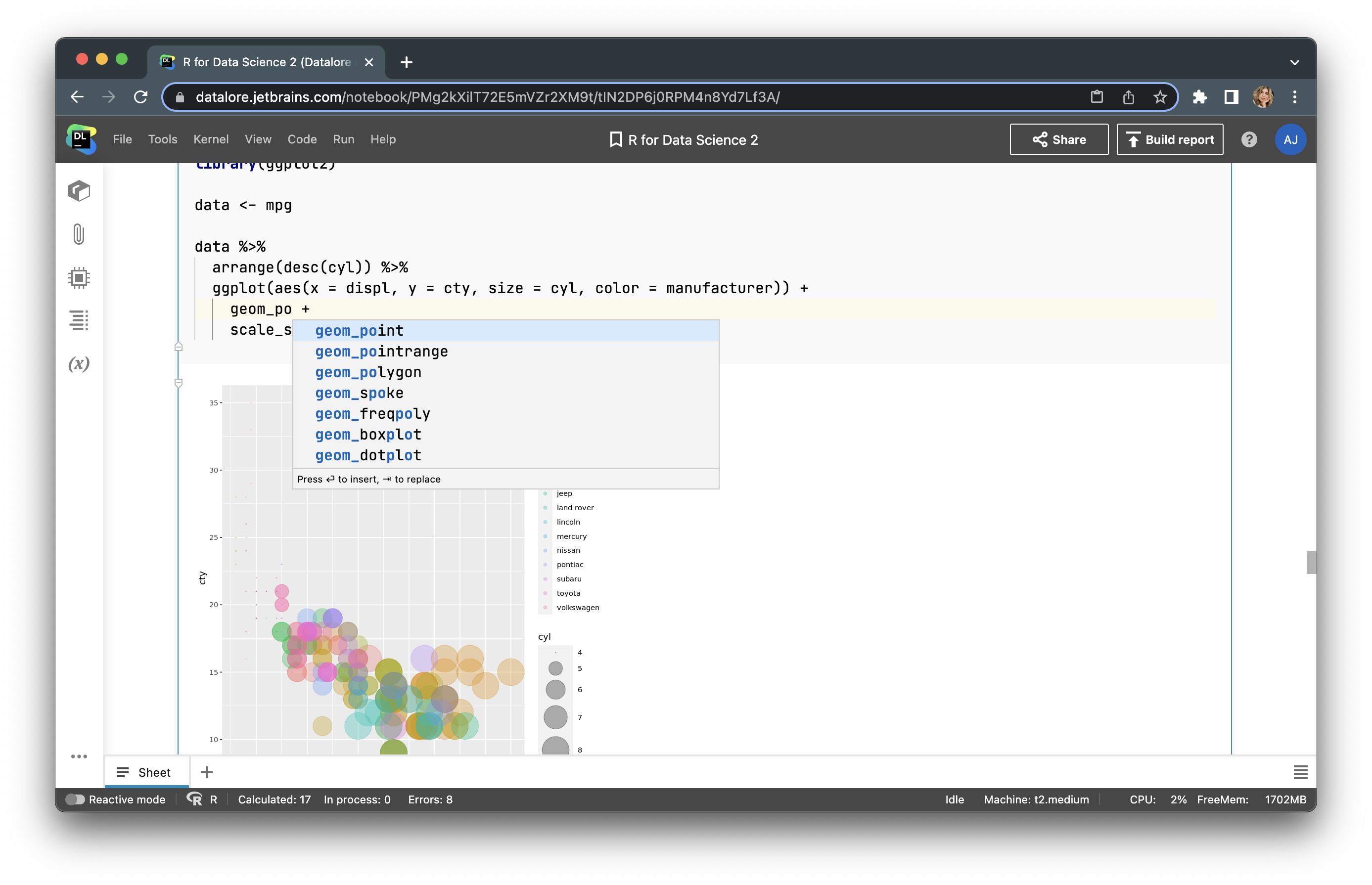
Task: Toggle Reactive mode switch in status bar
Action: coord(76,799)
